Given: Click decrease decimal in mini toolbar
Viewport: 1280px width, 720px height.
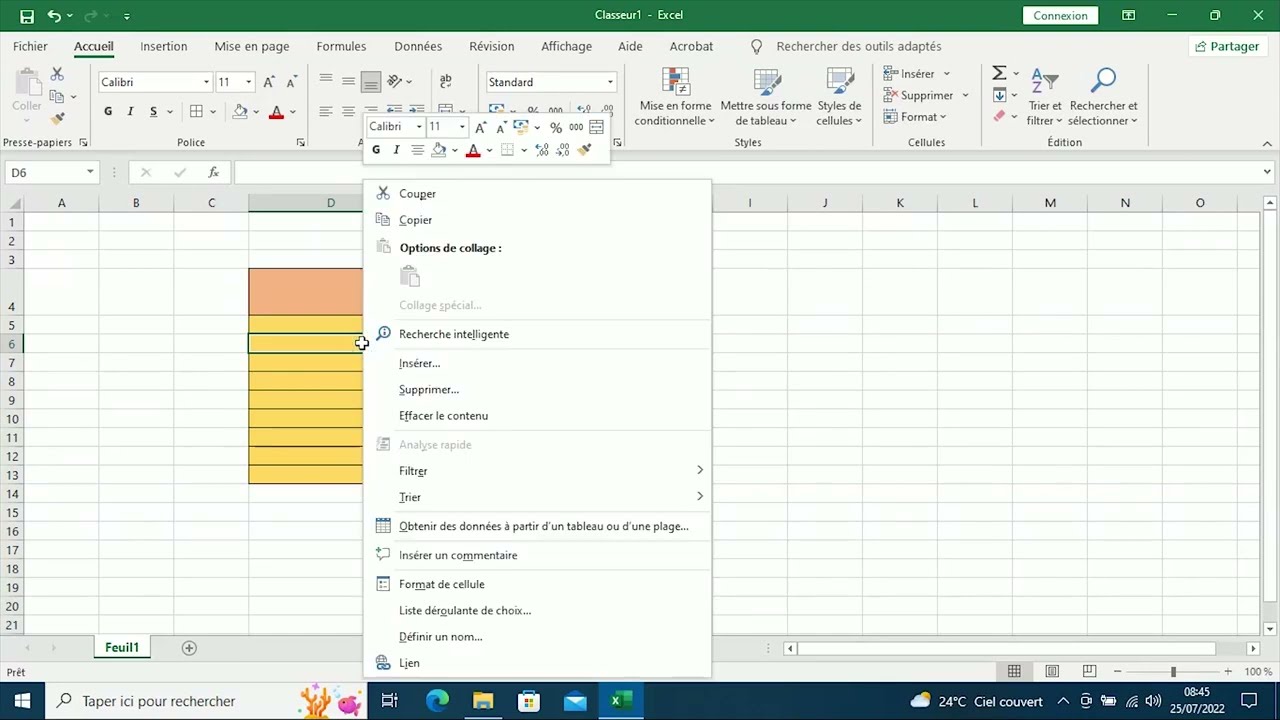Looking at the screenshot, I should pos(563,150).
